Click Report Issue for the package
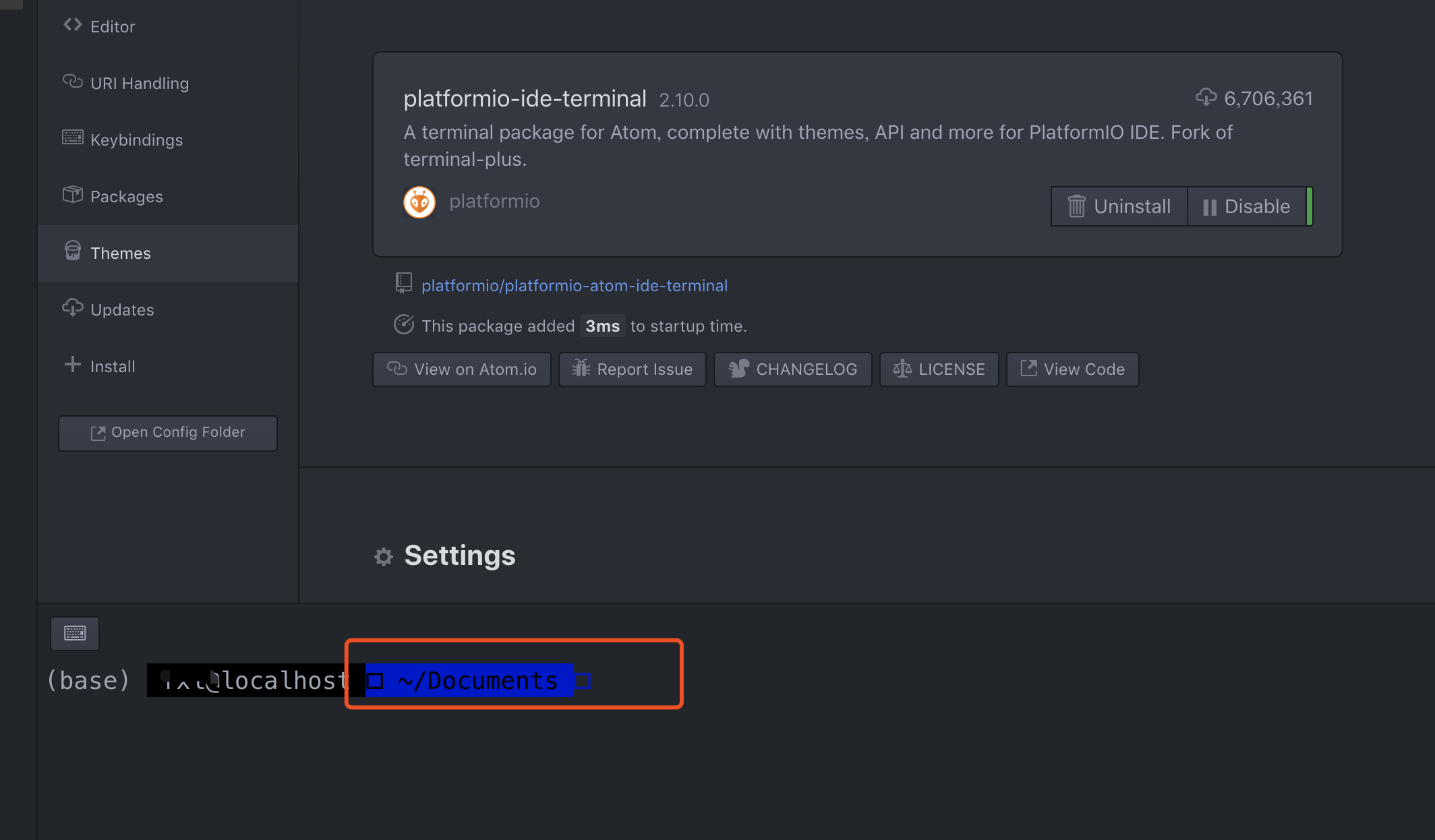This screenshot has height=840, width=1435. (x=632, y=369)
